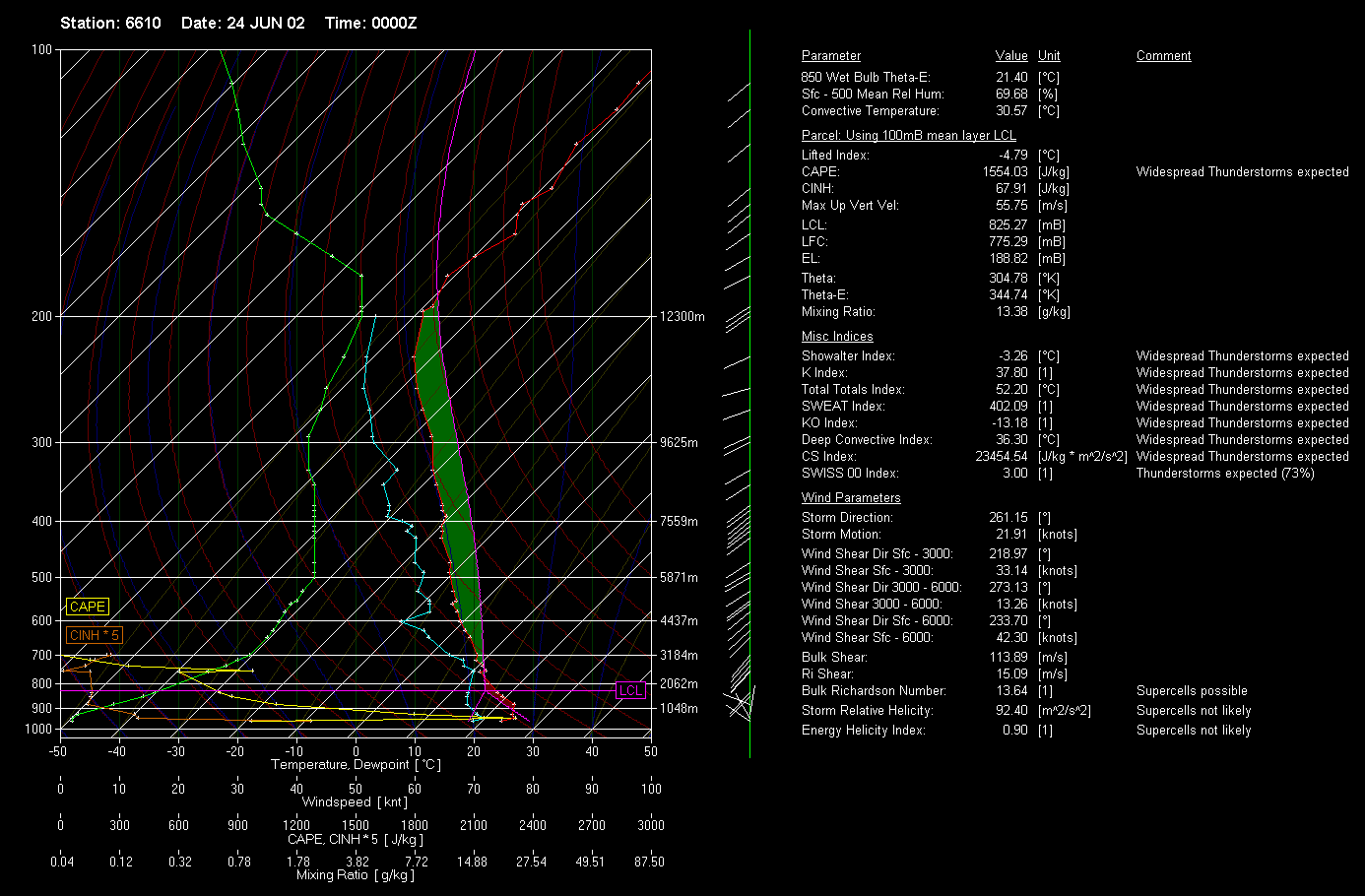Click the Date: 24 JUN 02 text

click(243, 23)
